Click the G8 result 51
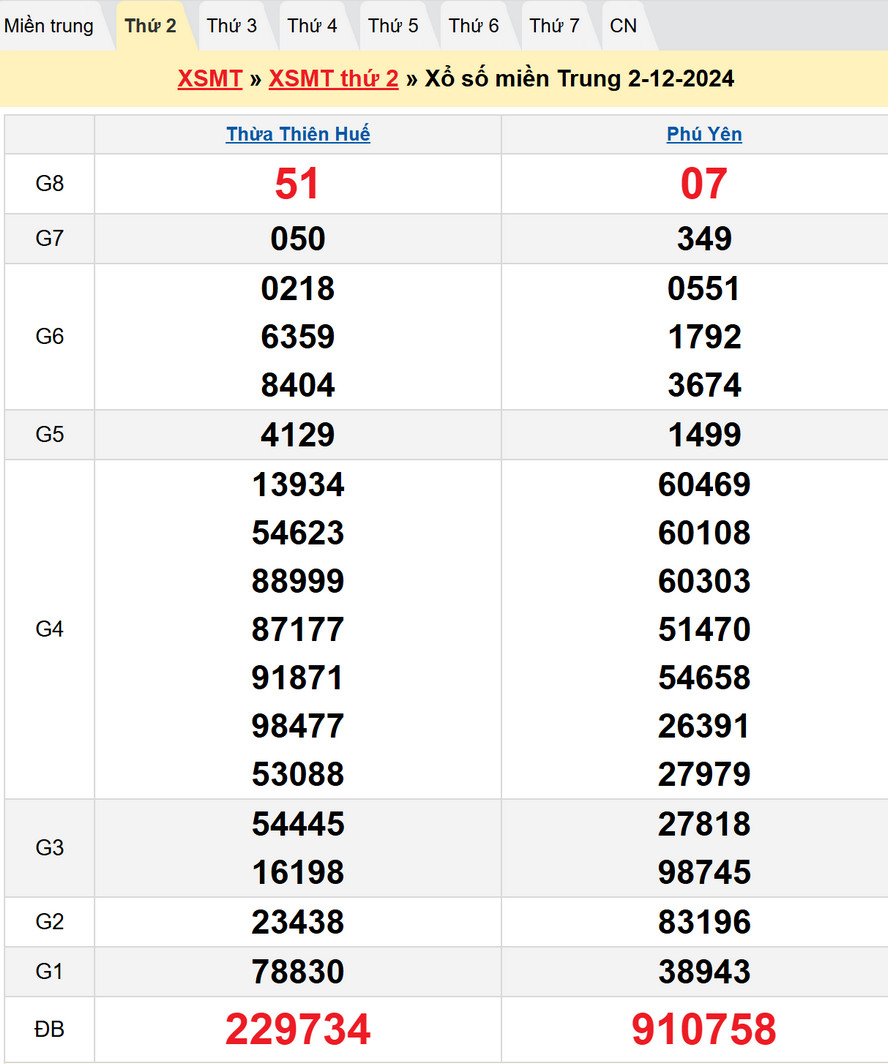The image size is (888, 1064). click(298, 184)
